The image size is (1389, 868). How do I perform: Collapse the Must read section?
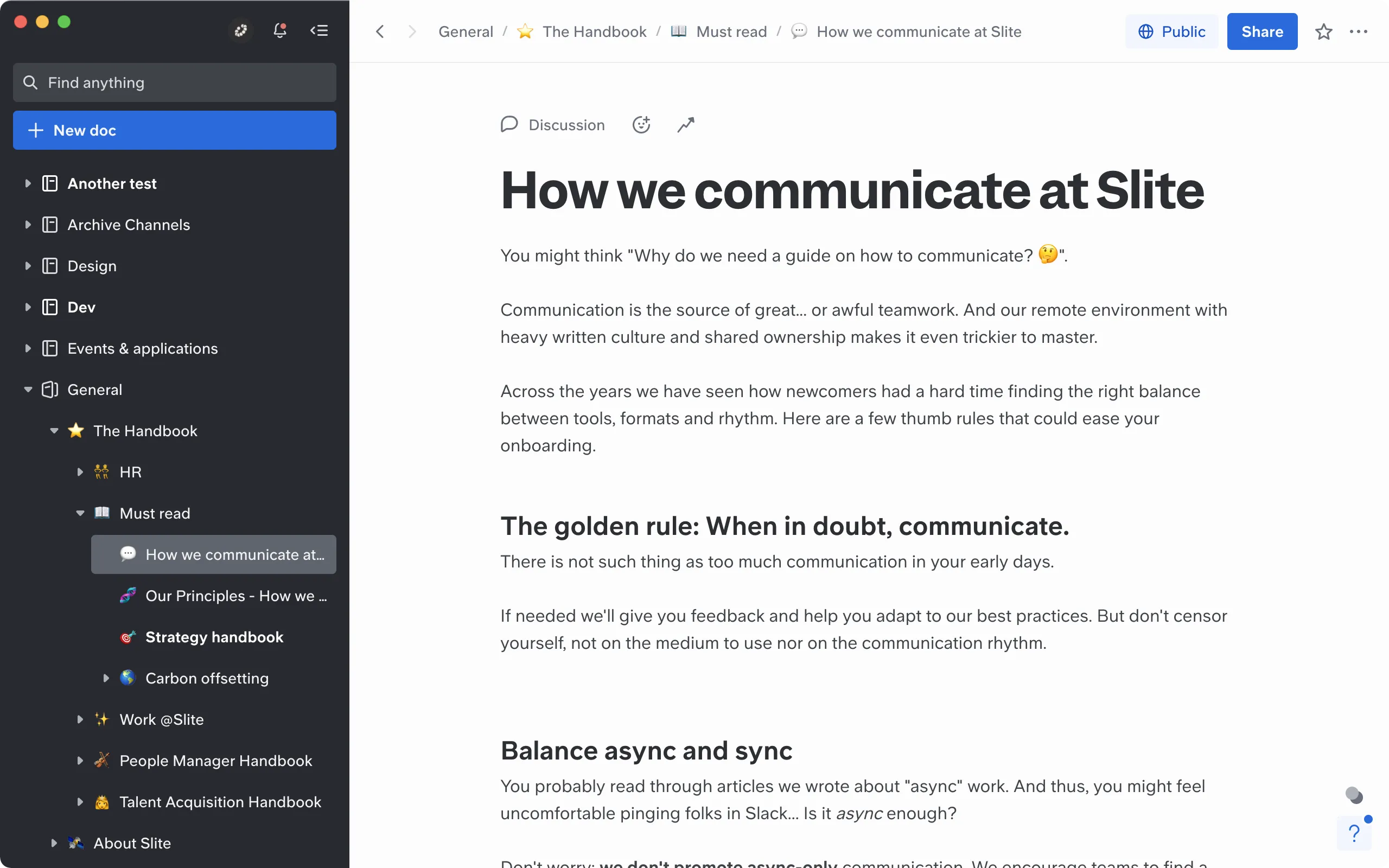pyautogui.click(x=79, y=513)
